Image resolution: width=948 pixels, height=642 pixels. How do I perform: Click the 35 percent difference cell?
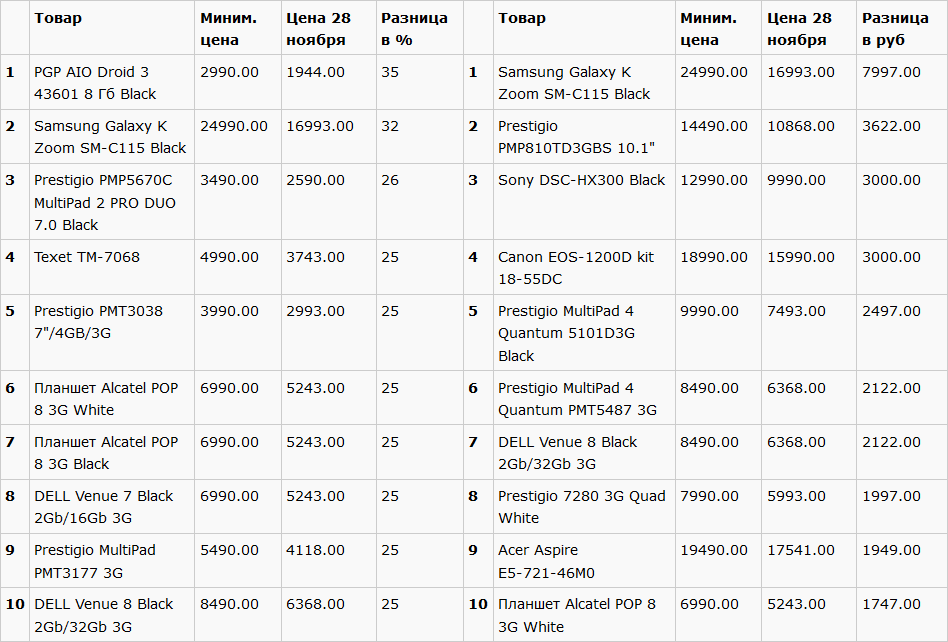point(390,72)
